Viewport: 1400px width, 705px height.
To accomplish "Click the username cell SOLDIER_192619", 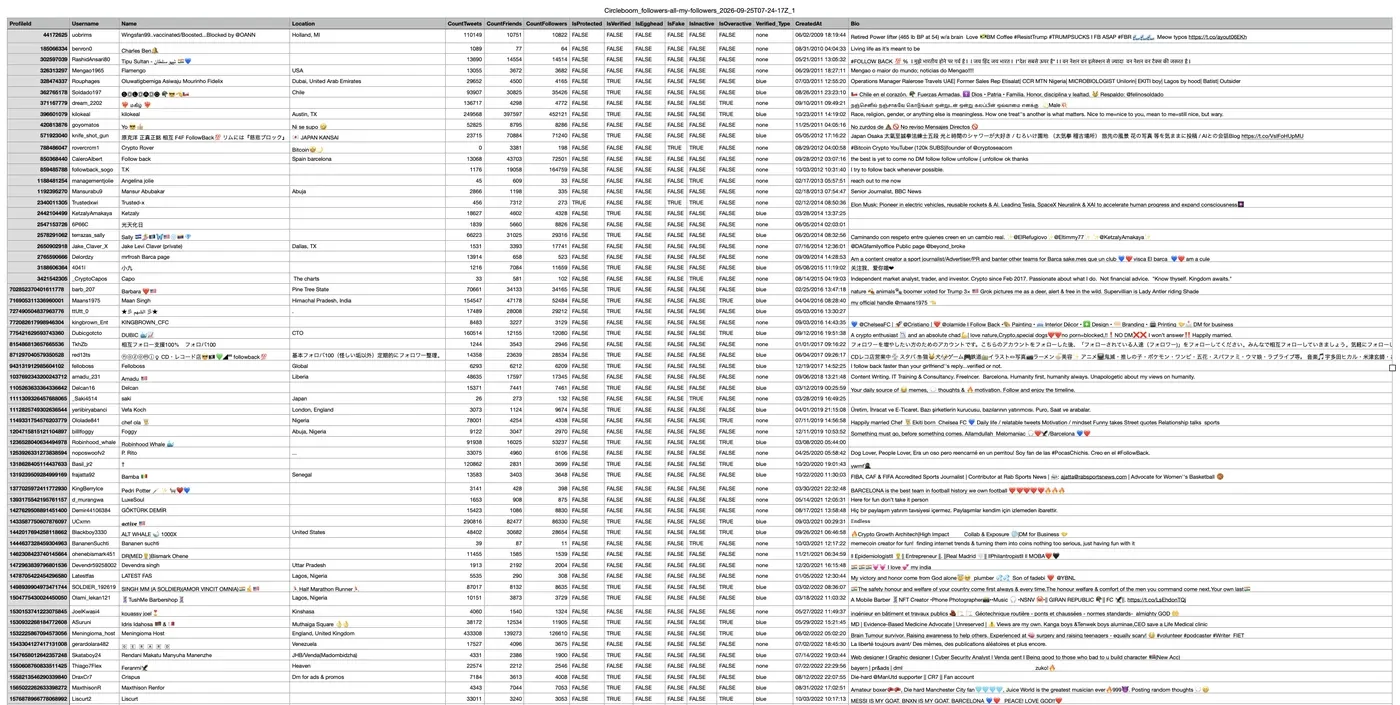I will pos(93,589).
